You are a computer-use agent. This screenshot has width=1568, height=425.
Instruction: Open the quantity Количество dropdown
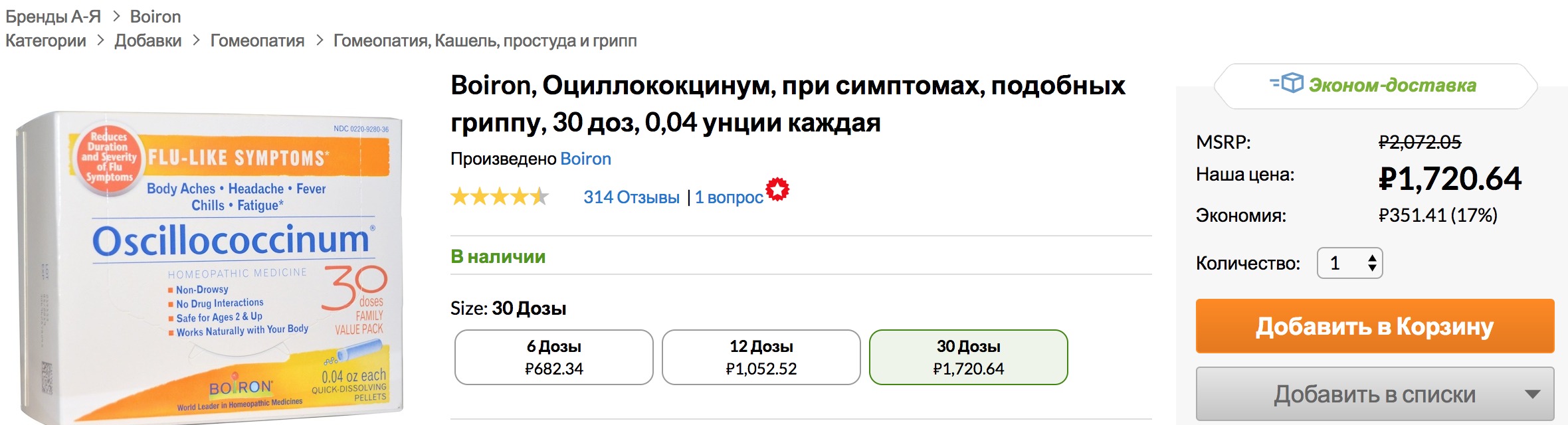[x=1349, y=264]
